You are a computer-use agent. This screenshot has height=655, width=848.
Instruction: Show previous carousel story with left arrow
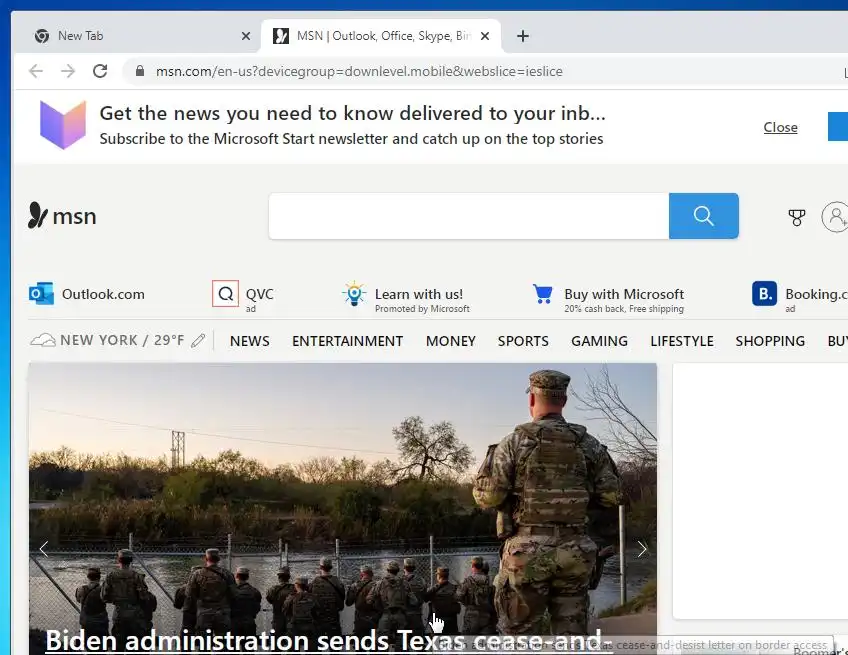point(44,549)
